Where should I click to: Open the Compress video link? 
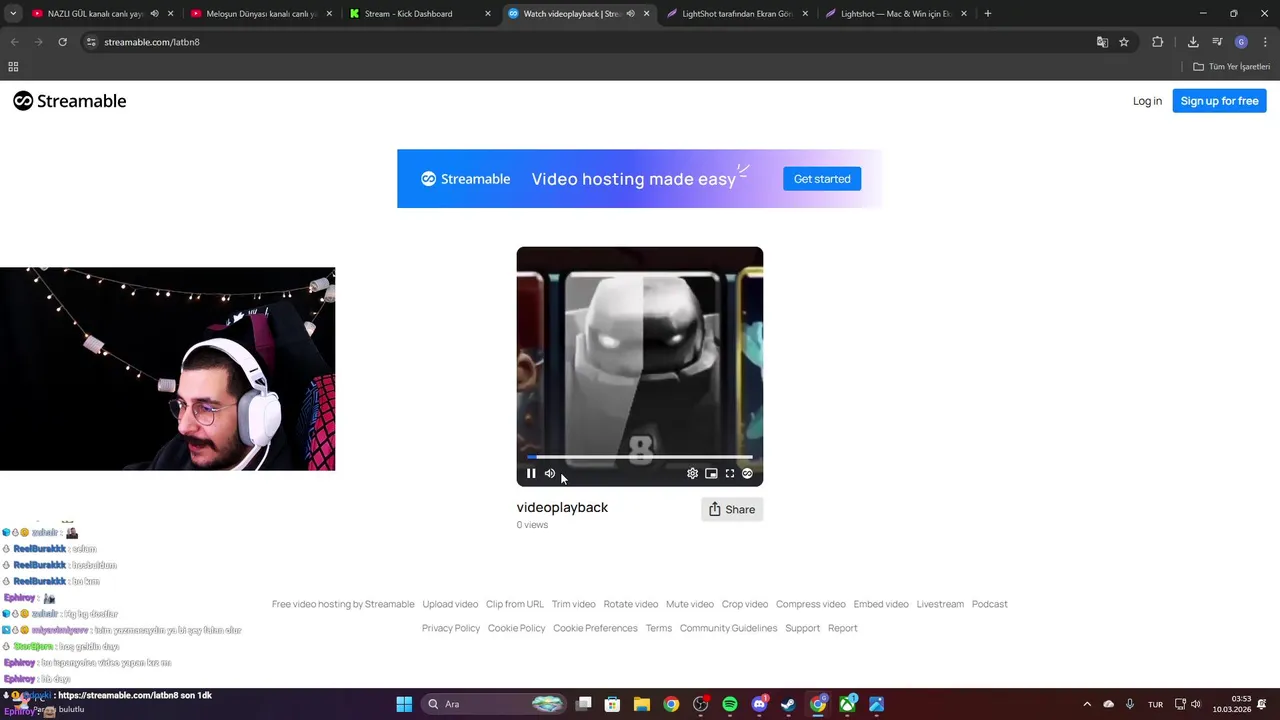coord(811,604)
